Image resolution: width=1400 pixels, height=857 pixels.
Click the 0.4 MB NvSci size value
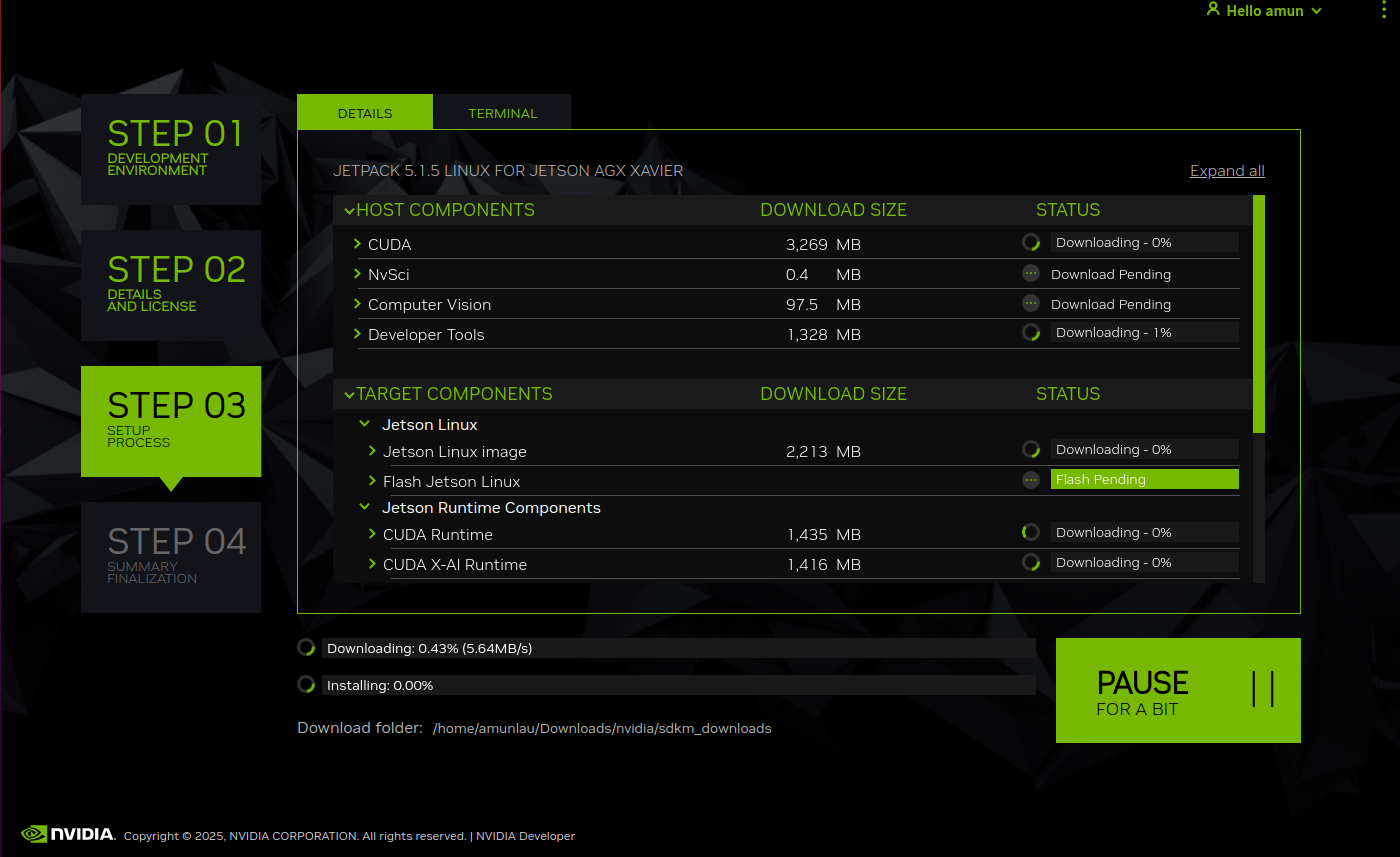pyautogui.click(x=823, y=274)
